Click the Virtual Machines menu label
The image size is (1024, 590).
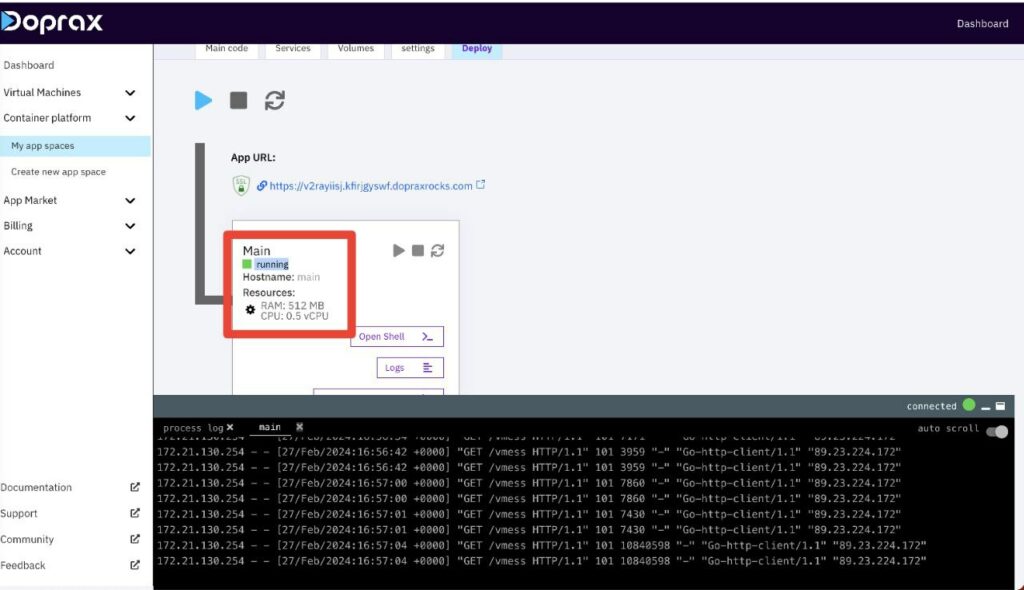42,93
